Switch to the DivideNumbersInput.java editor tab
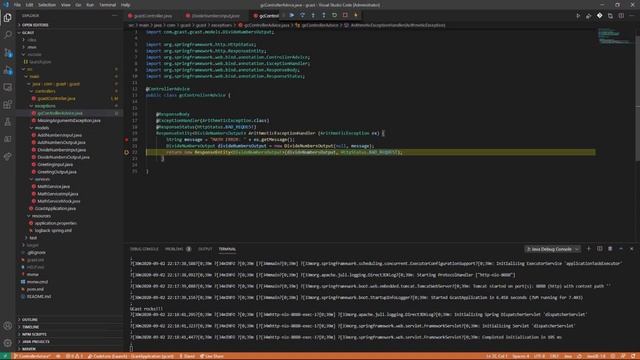 pos(216,16)
